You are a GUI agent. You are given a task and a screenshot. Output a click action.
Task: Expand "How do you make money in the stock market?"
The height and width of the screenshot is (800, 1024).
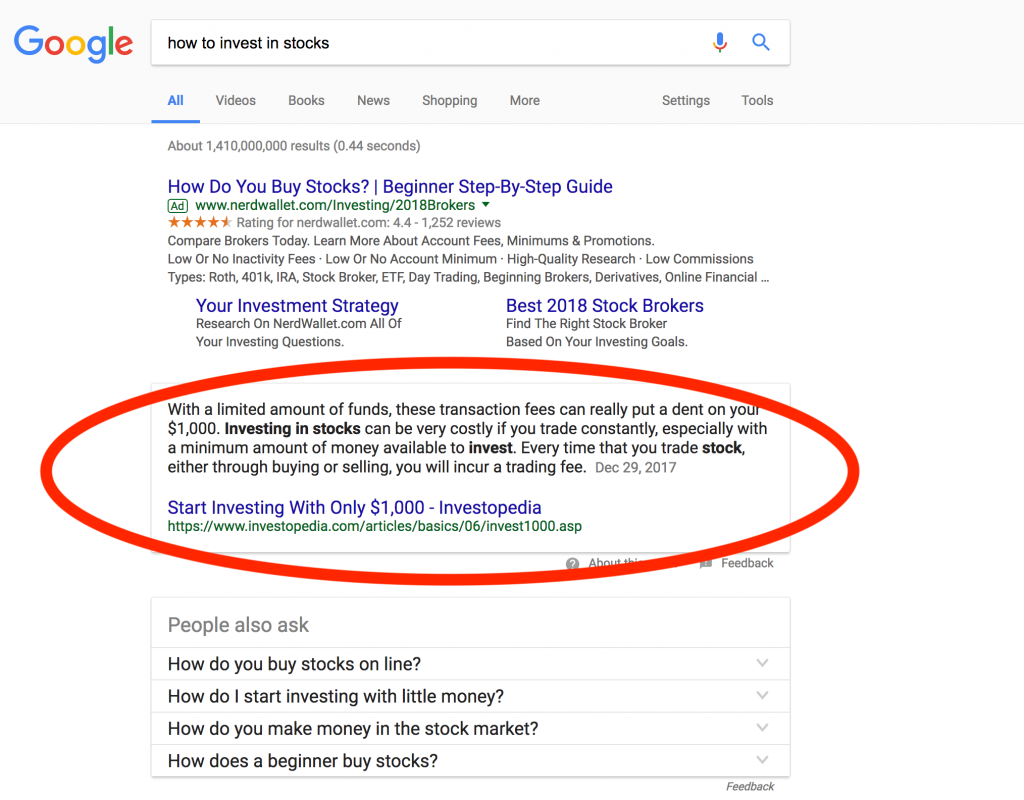470,728
